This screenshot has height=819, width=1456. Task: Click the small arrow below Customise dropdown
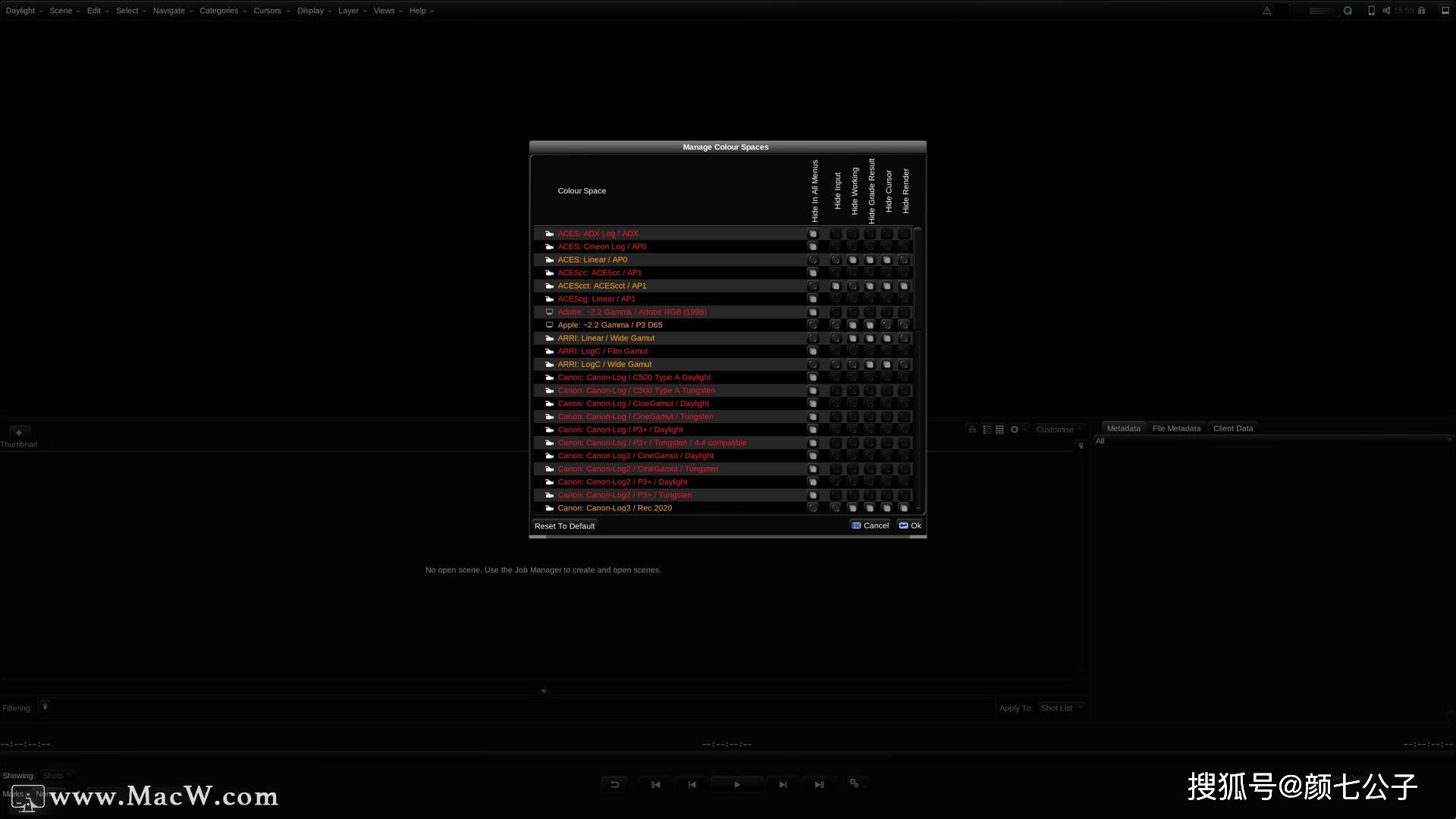tap(1081, 446)
